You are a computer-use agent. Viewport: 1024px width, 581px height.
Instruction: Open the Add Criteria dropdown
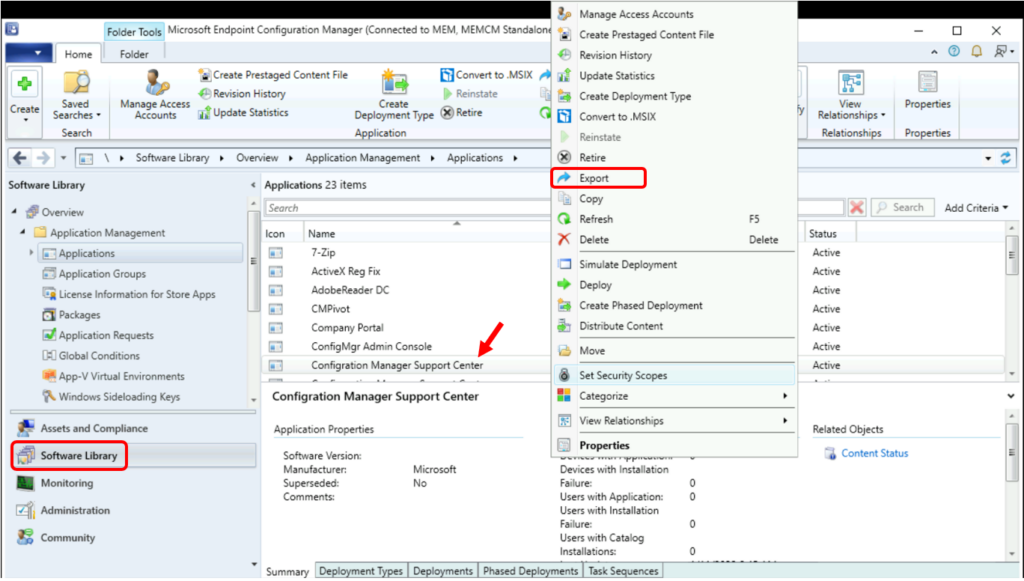point(976,208)
